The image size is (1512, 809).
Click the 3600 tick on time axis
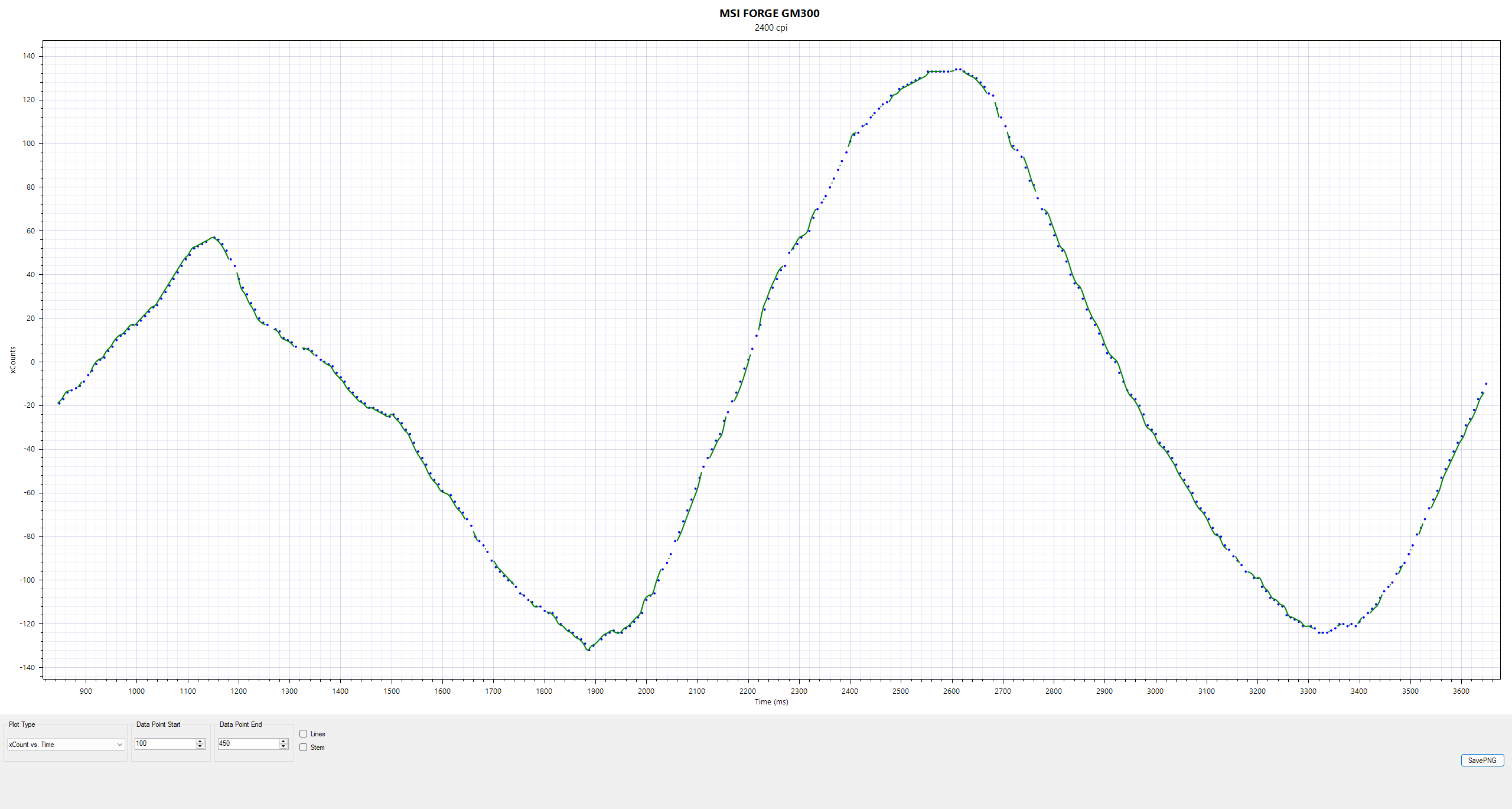[x=1461, y=691]
